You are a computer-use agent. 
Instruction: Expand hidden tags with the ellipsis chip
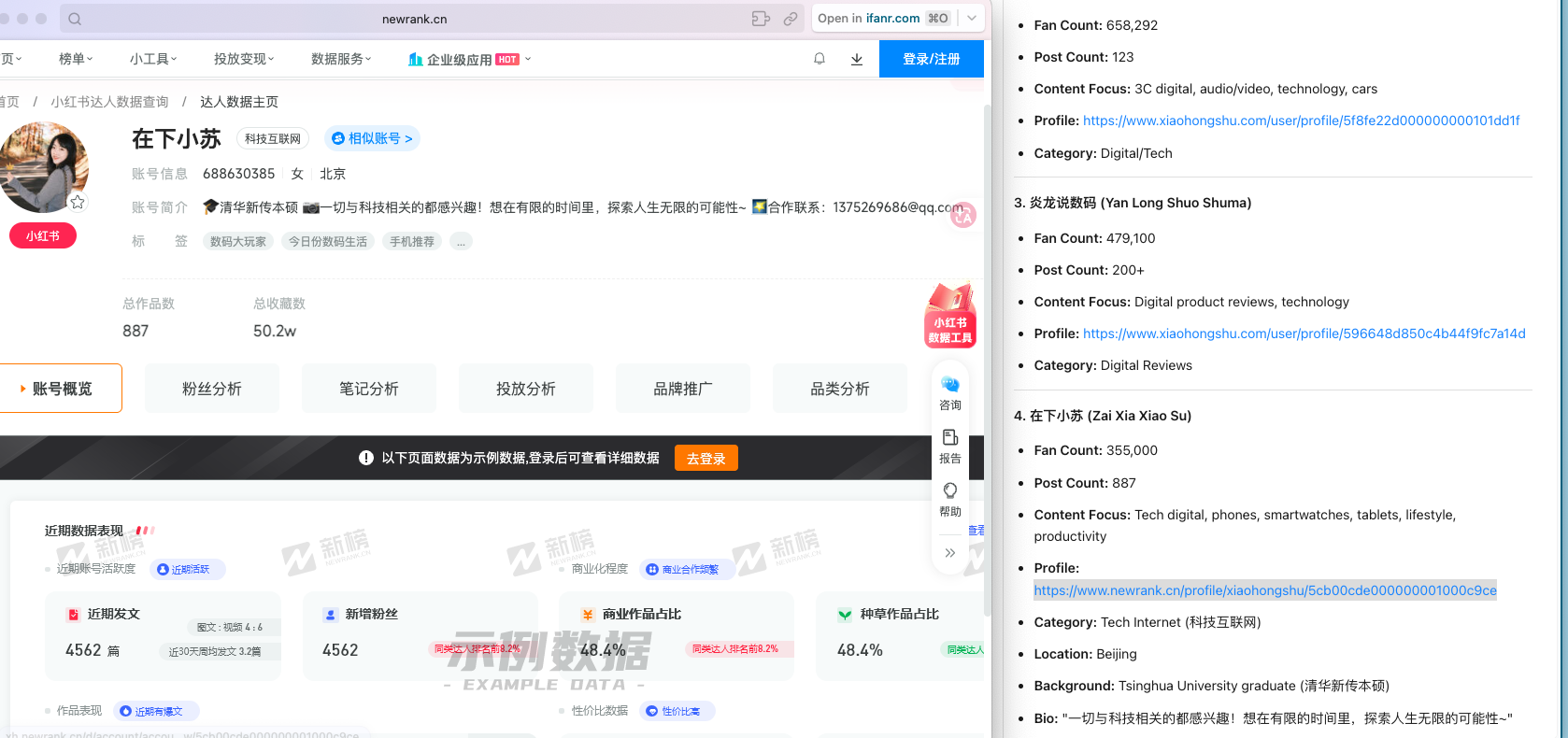[x=461, y=241]
